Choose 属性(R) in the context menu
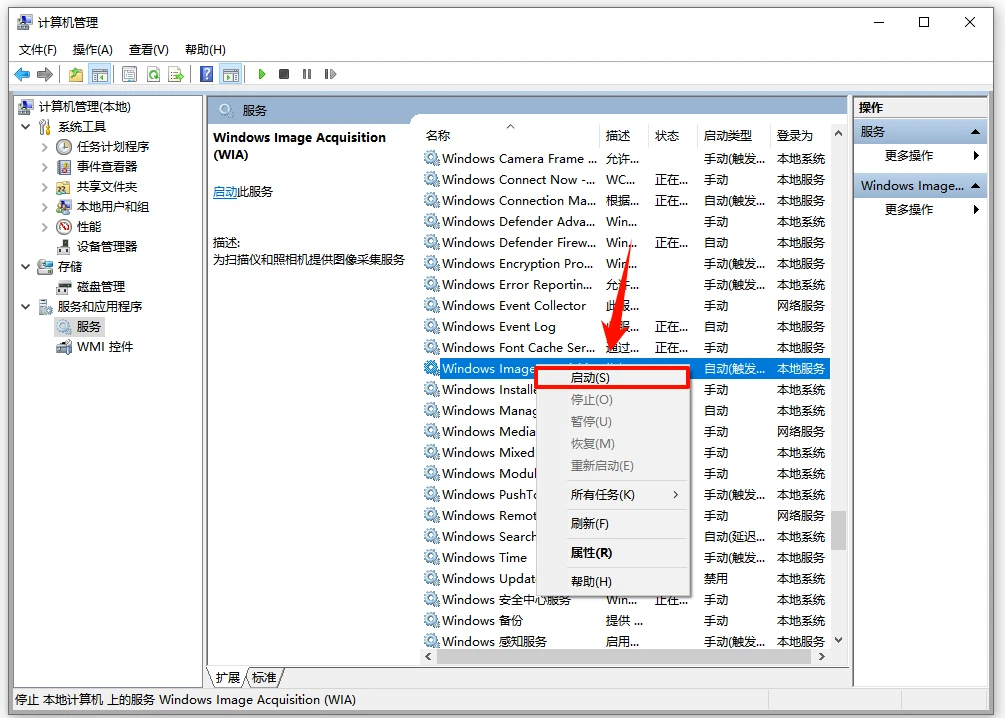 tap(613, 553)
